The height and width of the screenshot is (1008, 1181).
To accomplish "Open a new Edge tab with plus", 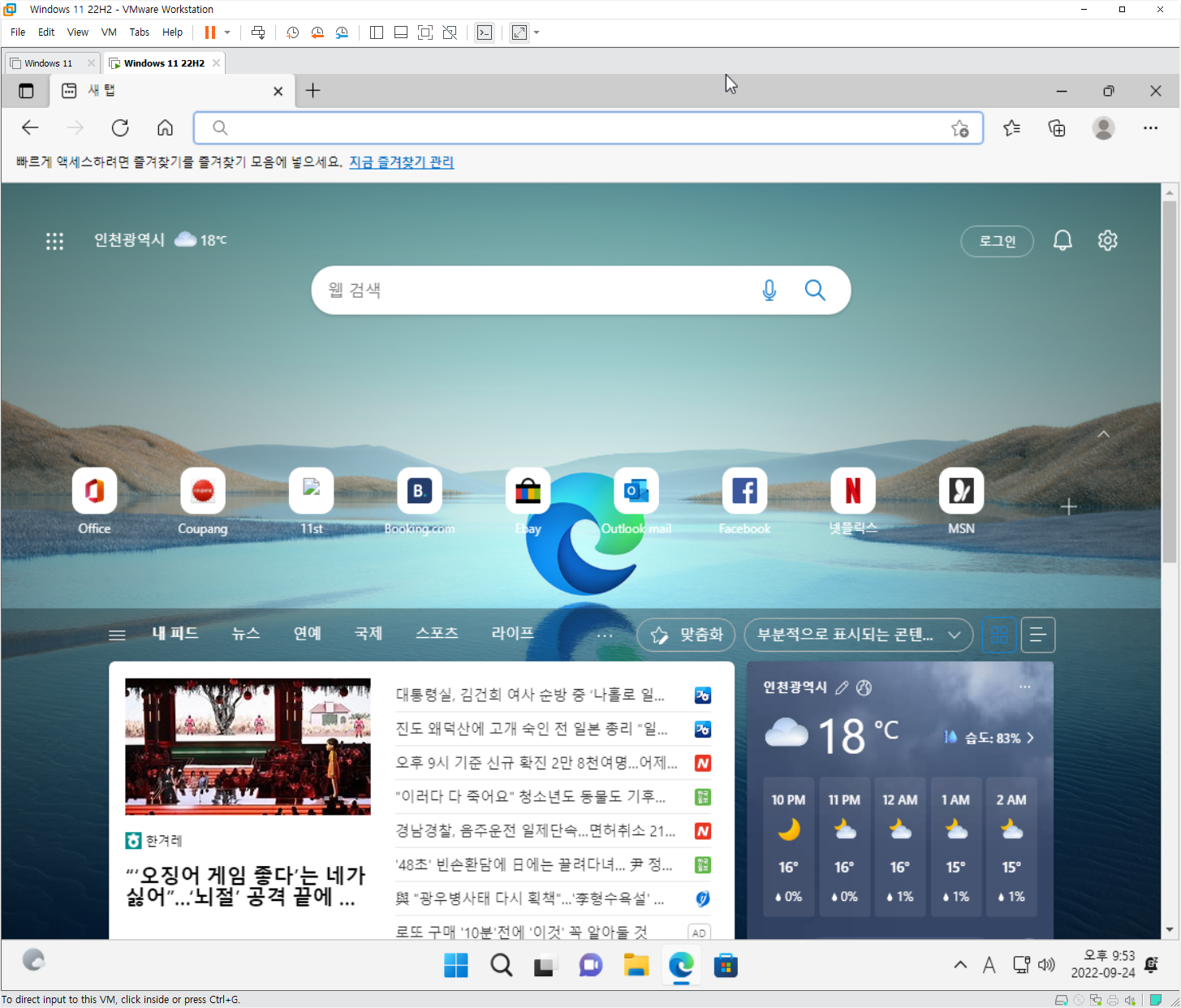I will point(312,90).
